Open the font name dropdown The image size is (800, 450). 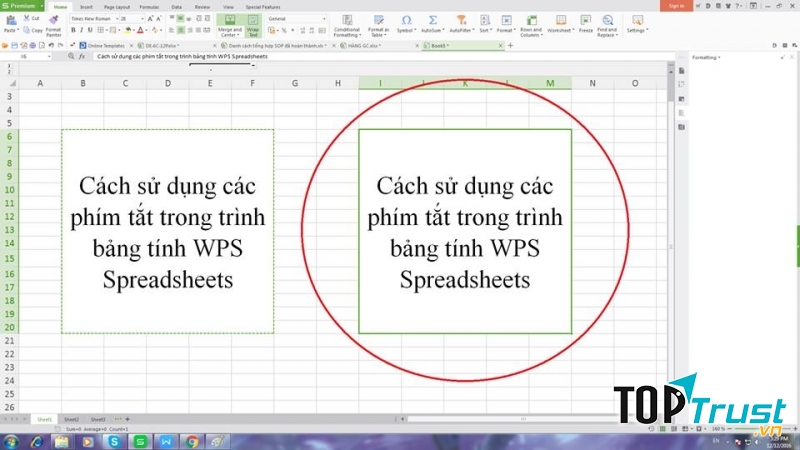click(116, 18)
